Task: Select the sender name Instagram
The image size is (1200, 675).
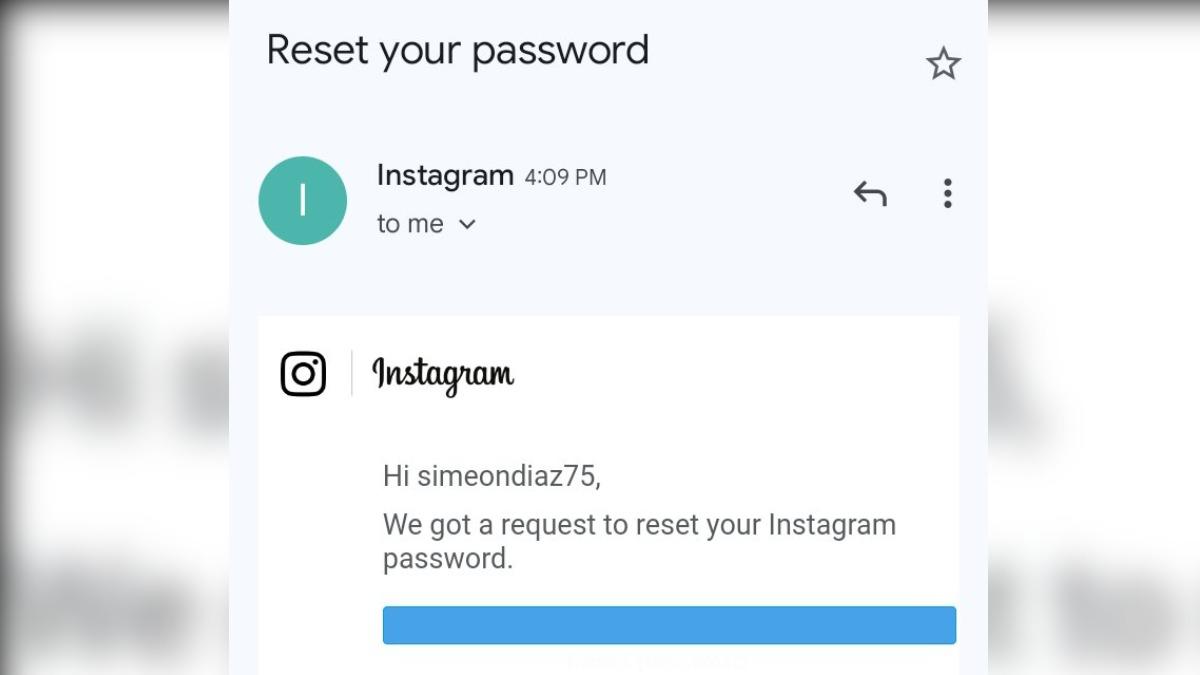Action: 445,175
